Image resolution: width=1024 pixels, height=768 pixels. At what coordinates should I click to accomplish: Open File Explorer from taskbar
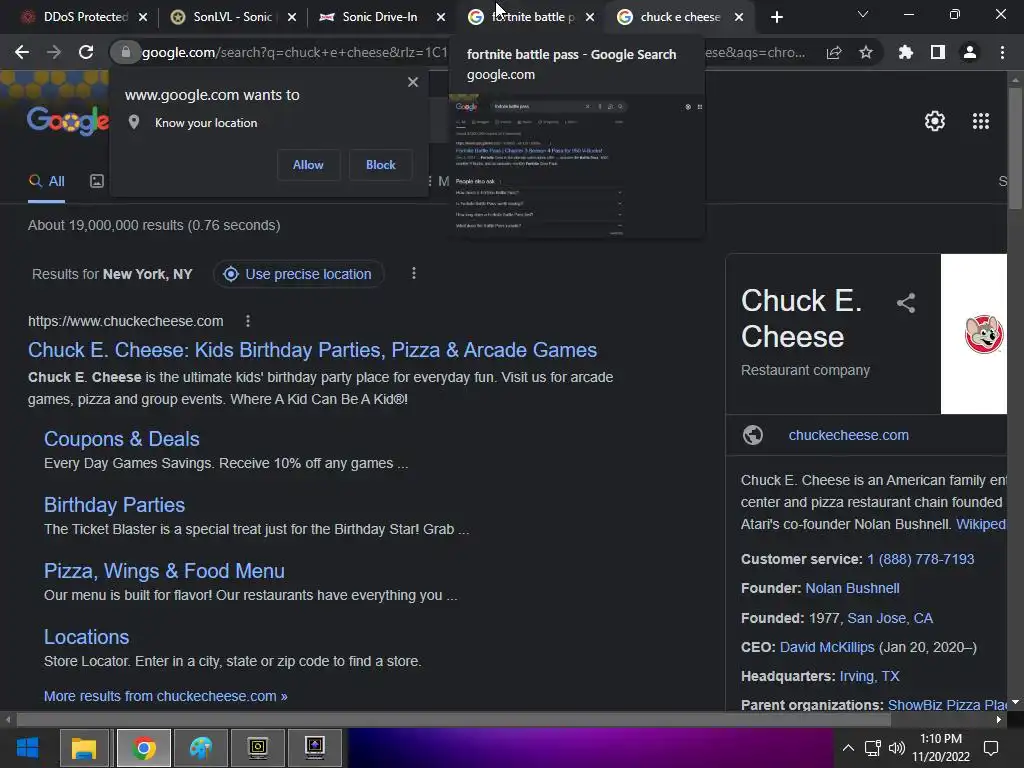84,747
